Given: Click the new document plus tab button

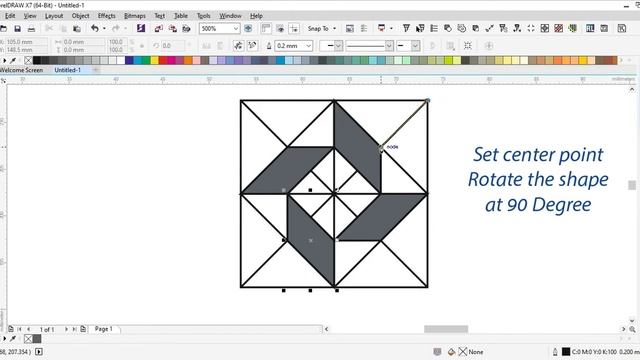Looking at the screenshot, I should [x=96, y=70].
